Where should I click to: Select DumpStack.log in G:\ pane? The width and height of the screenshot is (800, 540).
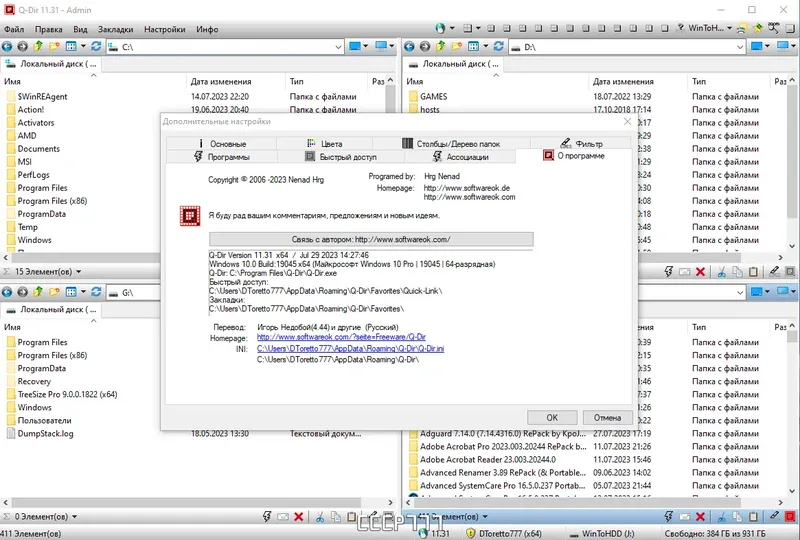pyautogui.click(x=45, y=433)
